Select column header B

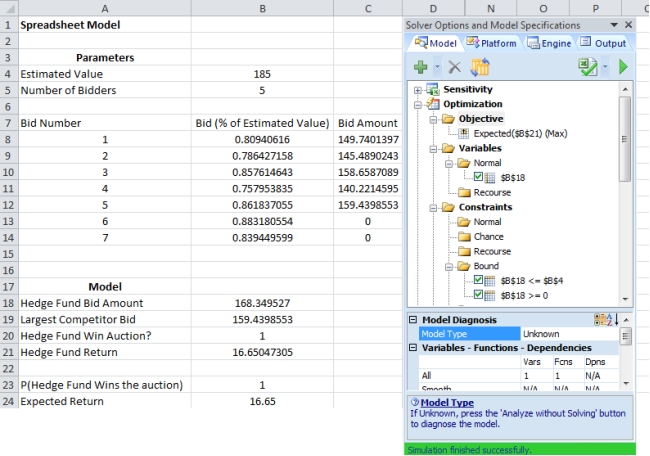click(x=262, y=8)
